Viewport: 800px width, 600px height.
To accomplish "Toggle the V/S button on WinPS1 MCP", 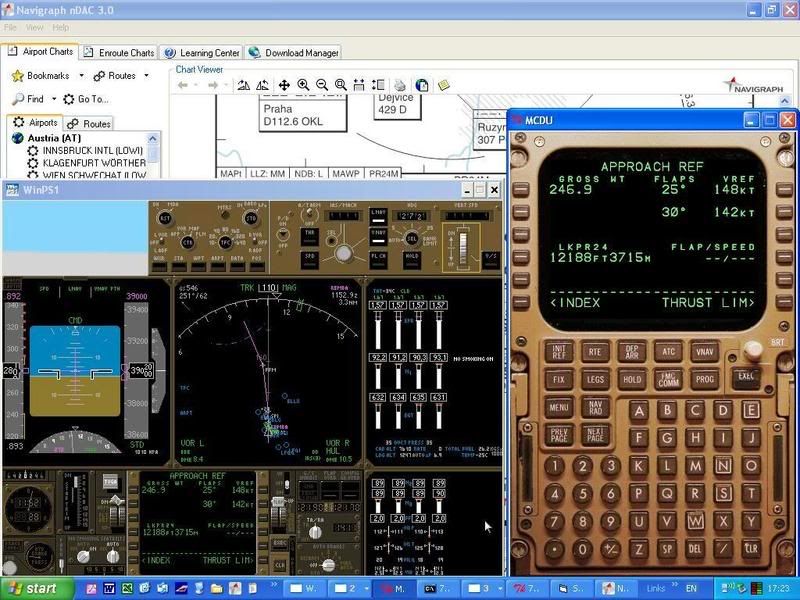I will coord(490,259).
